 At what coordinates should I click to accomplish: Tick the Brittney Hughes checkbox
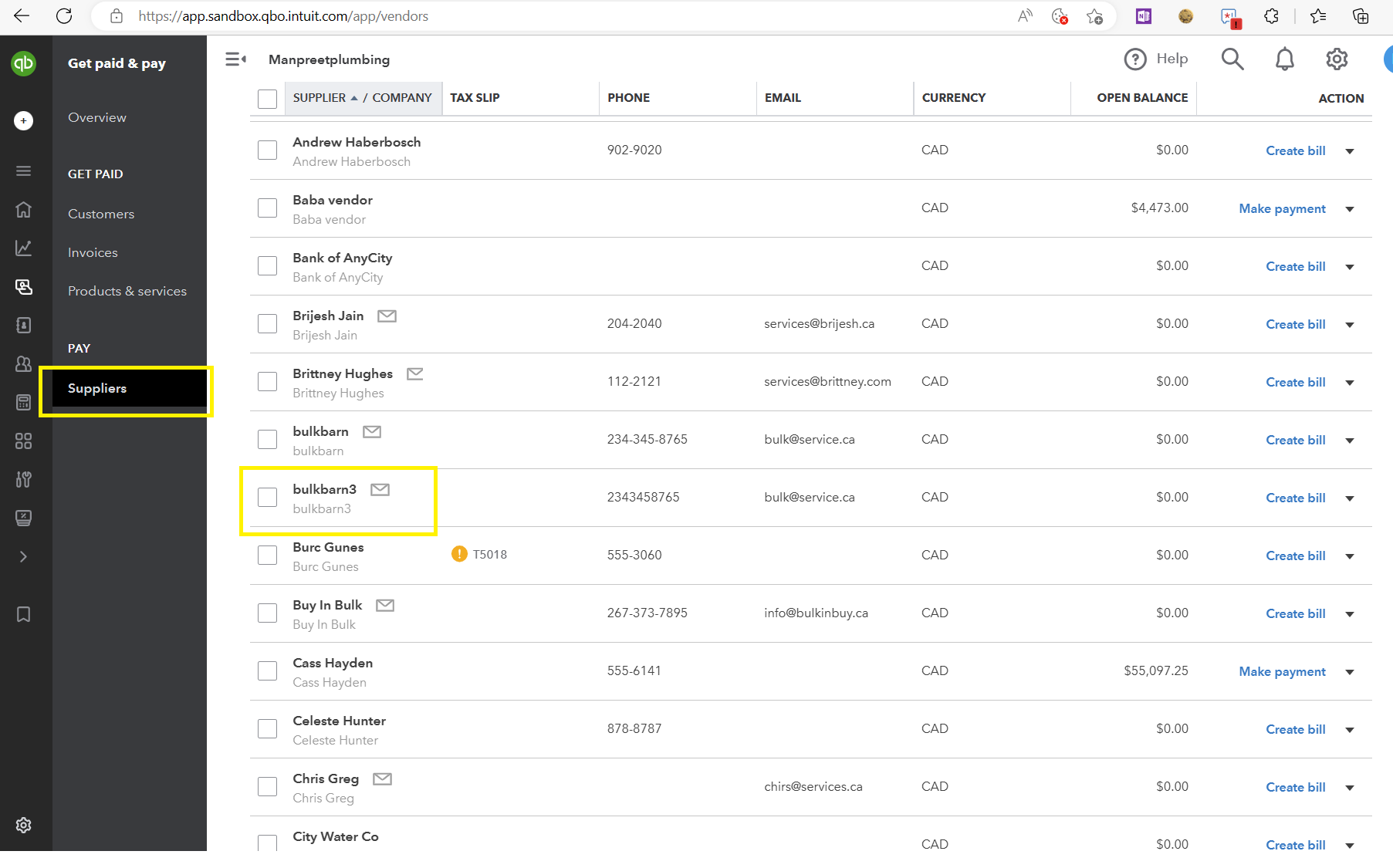[x=267, y=381]
